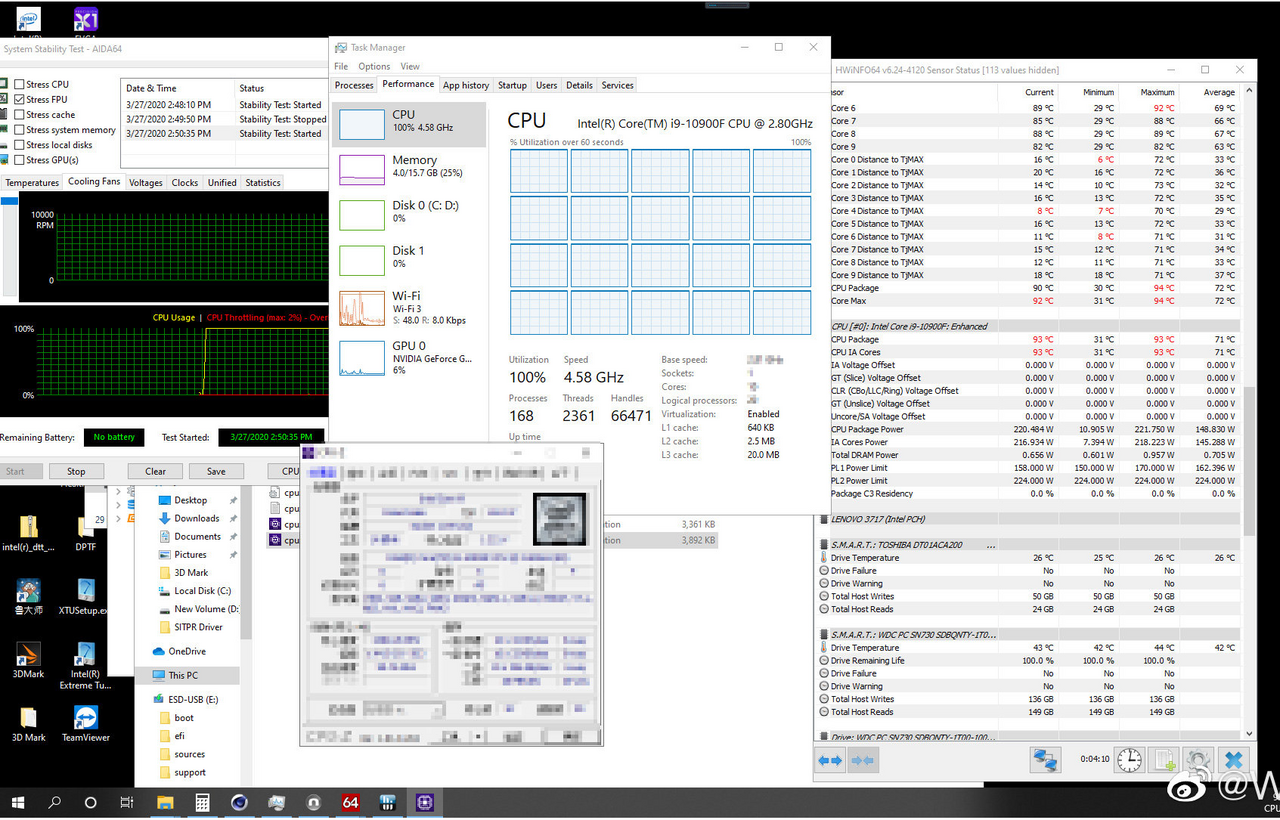Uncheck the Stress FPU option

[20, 99]
